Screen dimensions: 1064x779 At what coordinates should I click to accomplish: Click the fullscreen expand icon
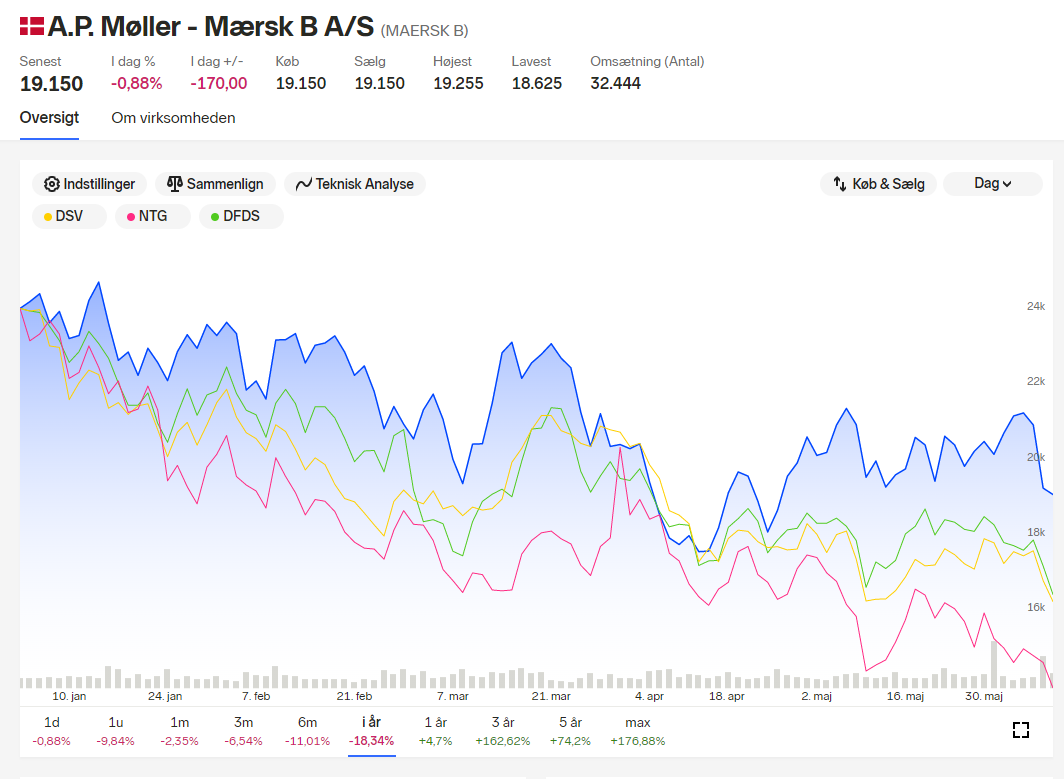[1021, 730]
